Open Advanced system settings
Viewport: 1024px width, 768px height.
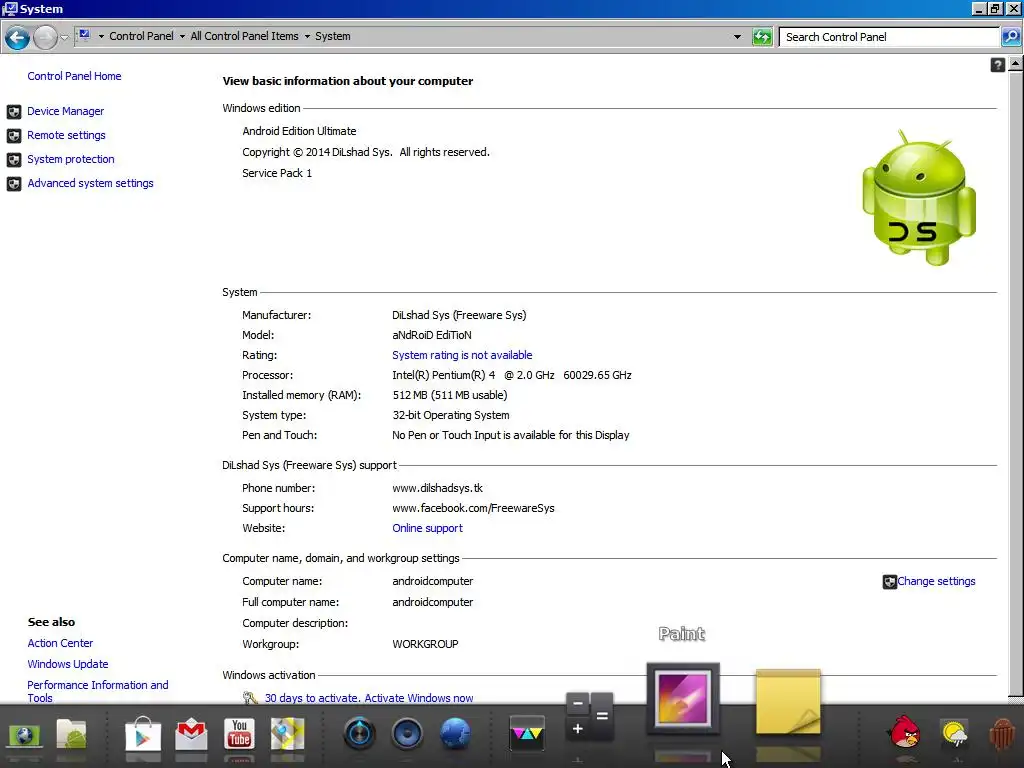tap(90, 183)
